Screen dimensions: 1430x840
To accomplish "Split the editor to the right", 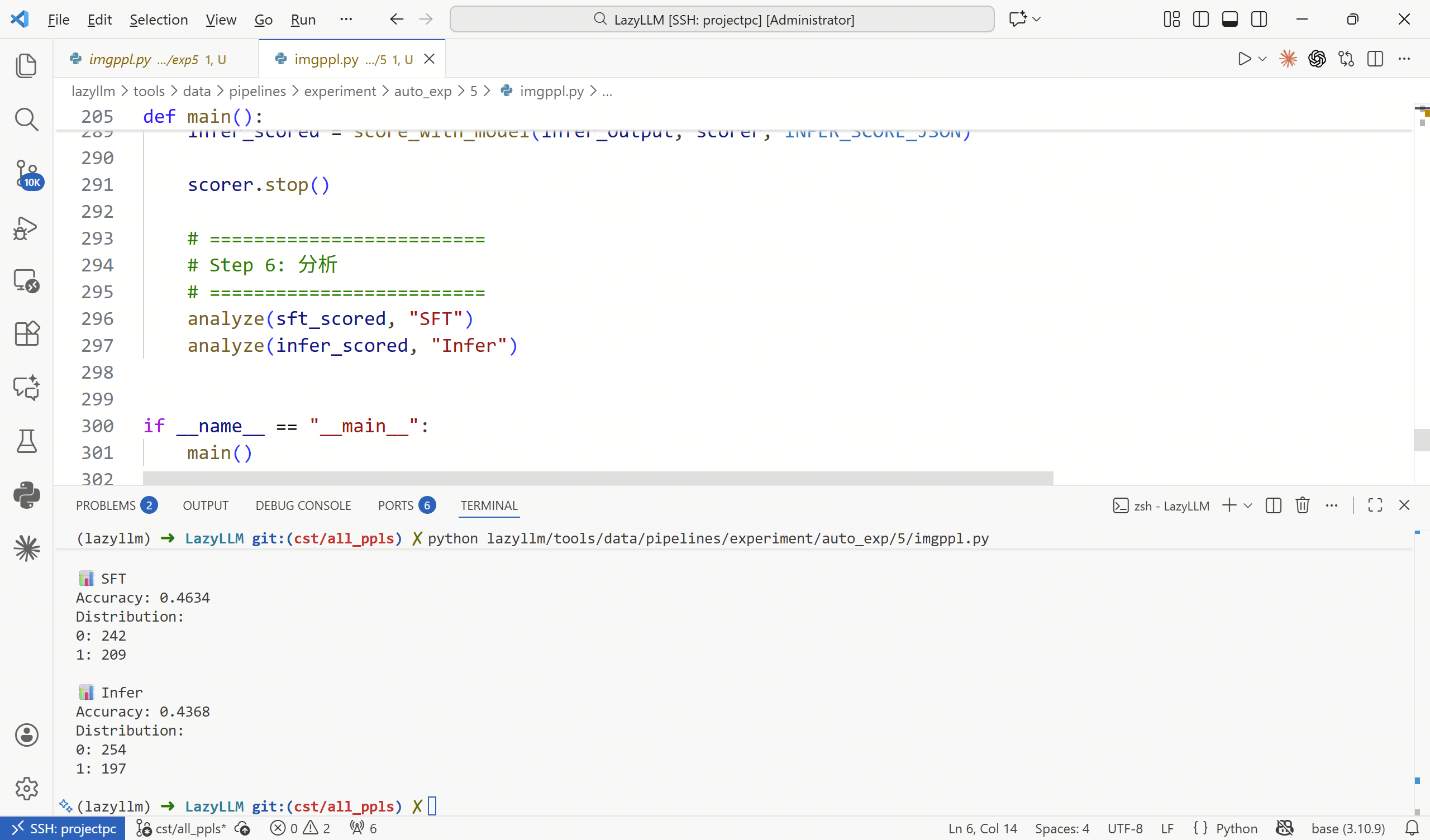I will click(x=1375, y=59).
